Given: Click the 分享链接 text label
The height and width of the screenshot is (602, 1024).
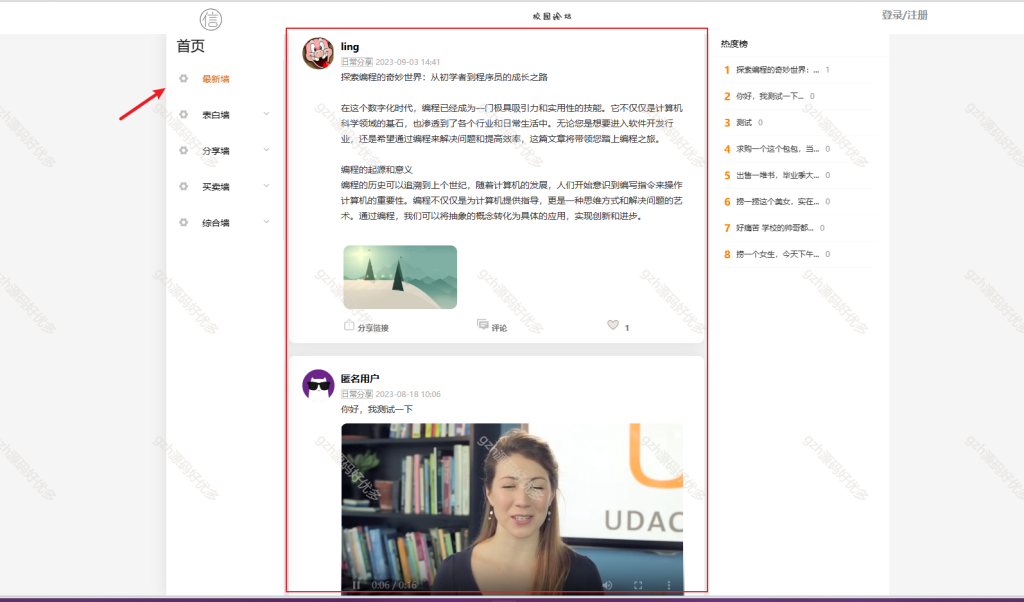Looking at the screenshot, I should pyautogui.click(x=373, y=328).
